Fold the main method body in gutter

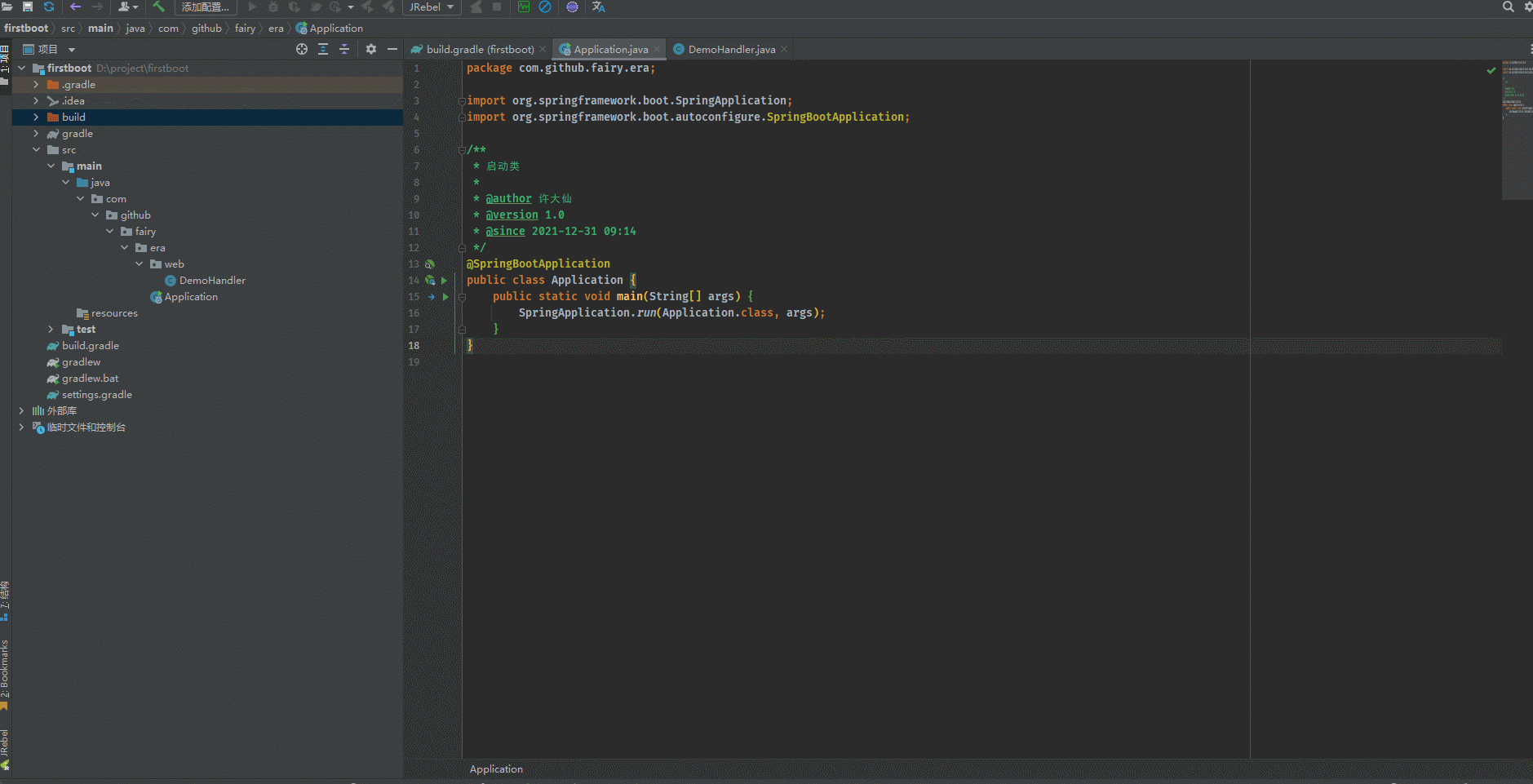pyautogui.click(x=462, y=297)
